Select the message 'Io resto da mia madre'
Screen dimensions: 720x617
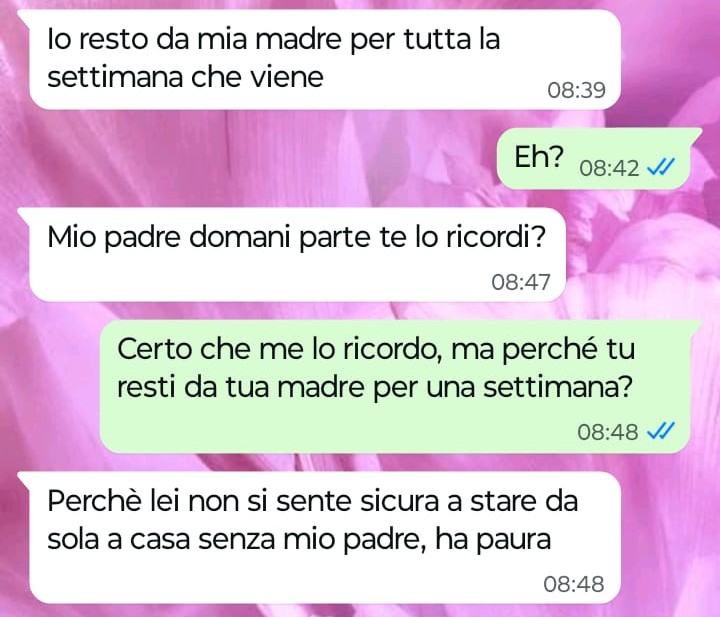325,60
